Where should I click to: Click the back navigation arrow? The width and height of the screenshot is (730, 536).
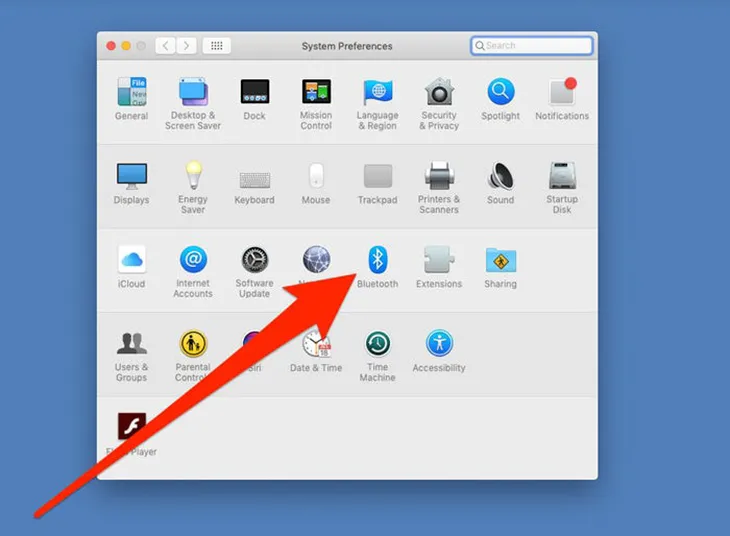coord(164,46)
